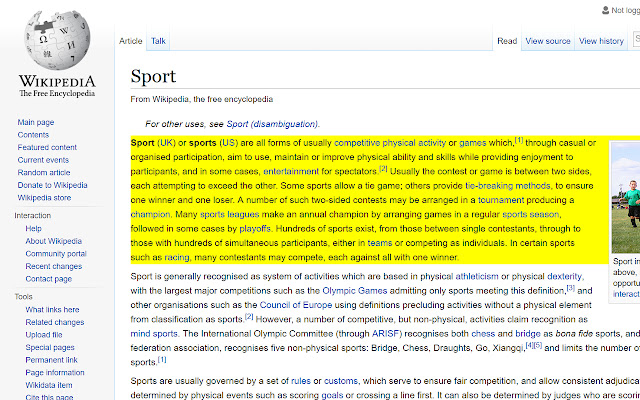Image resolution: width=640 pixels, height=400 pixels.
Task: Open the bridge link
Action: pyautogui.click(x=527, y=333)
